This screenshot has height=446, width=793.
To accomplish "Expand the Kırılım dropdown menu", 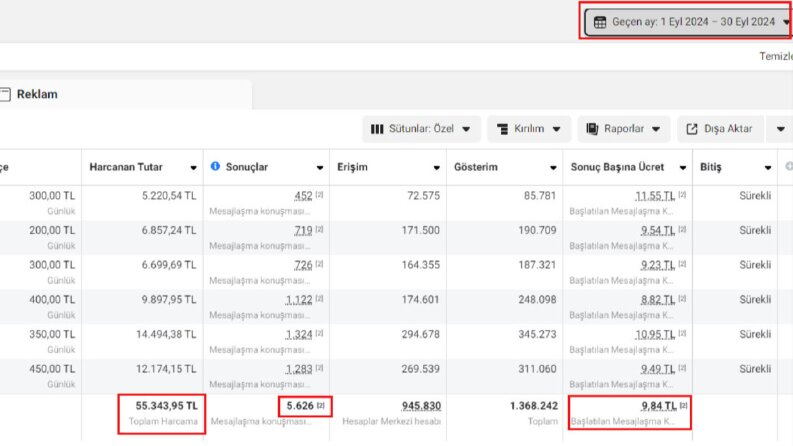I will (529, 129).
